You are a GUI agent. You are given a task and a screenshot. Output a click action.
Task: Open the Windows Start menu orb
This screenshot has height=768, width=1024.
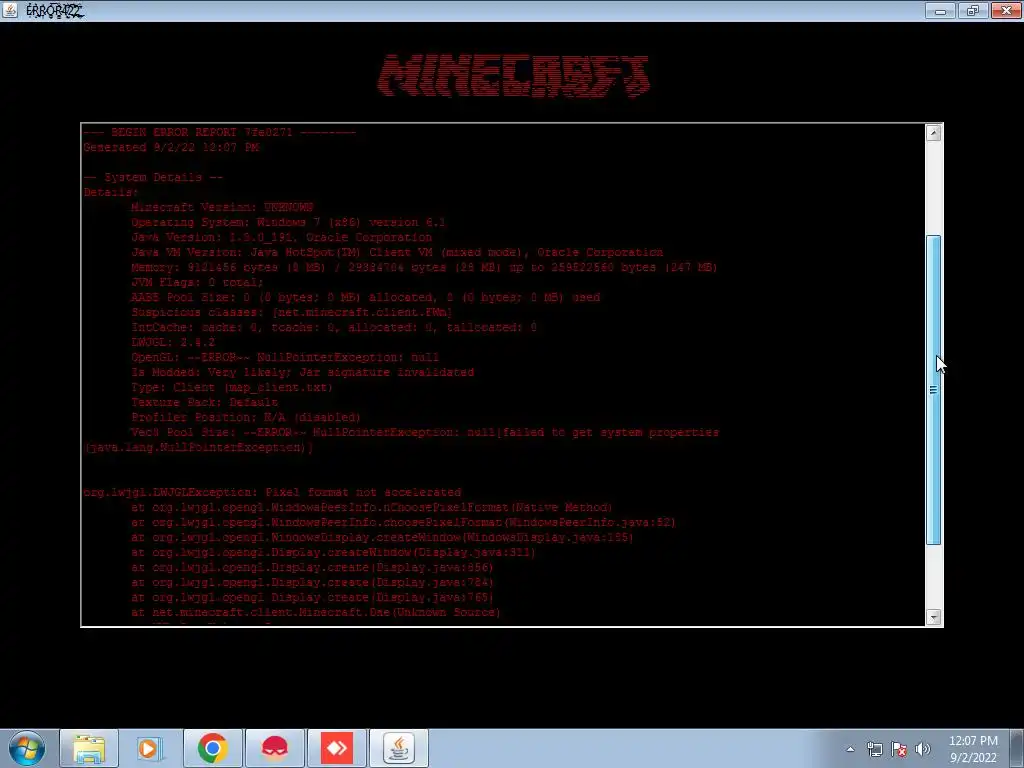pos(27,748)
